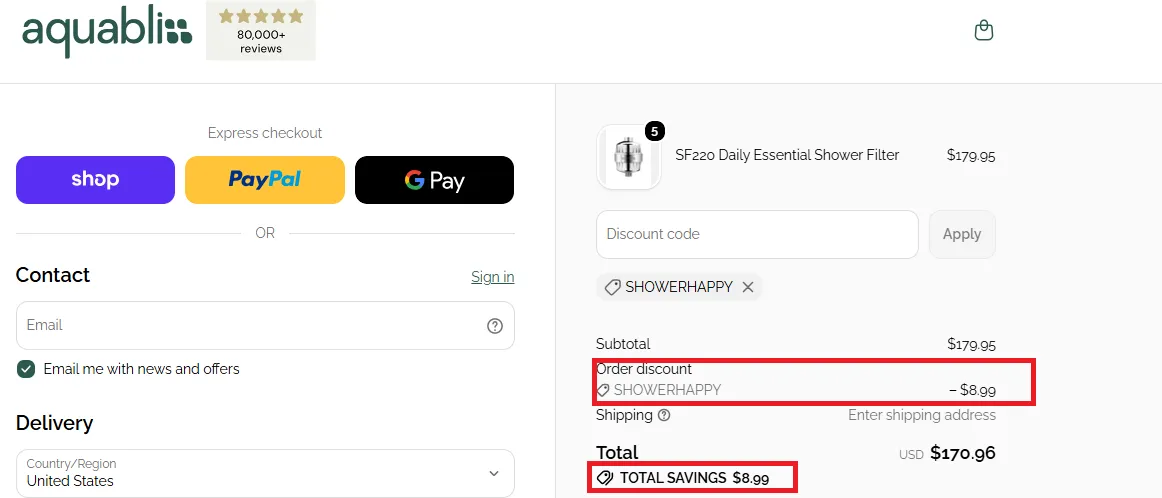The width and height of the screenshot is (1162, 498).
Task: Open the shopping bag cart icon
Action: 983,30
